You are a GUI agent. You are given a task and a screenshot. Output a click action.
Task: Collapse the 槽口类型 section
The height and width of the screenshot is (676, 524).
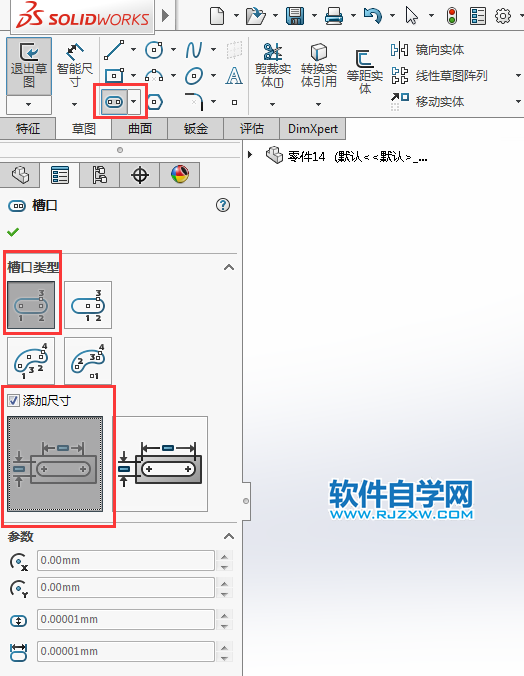click(229, 267)
